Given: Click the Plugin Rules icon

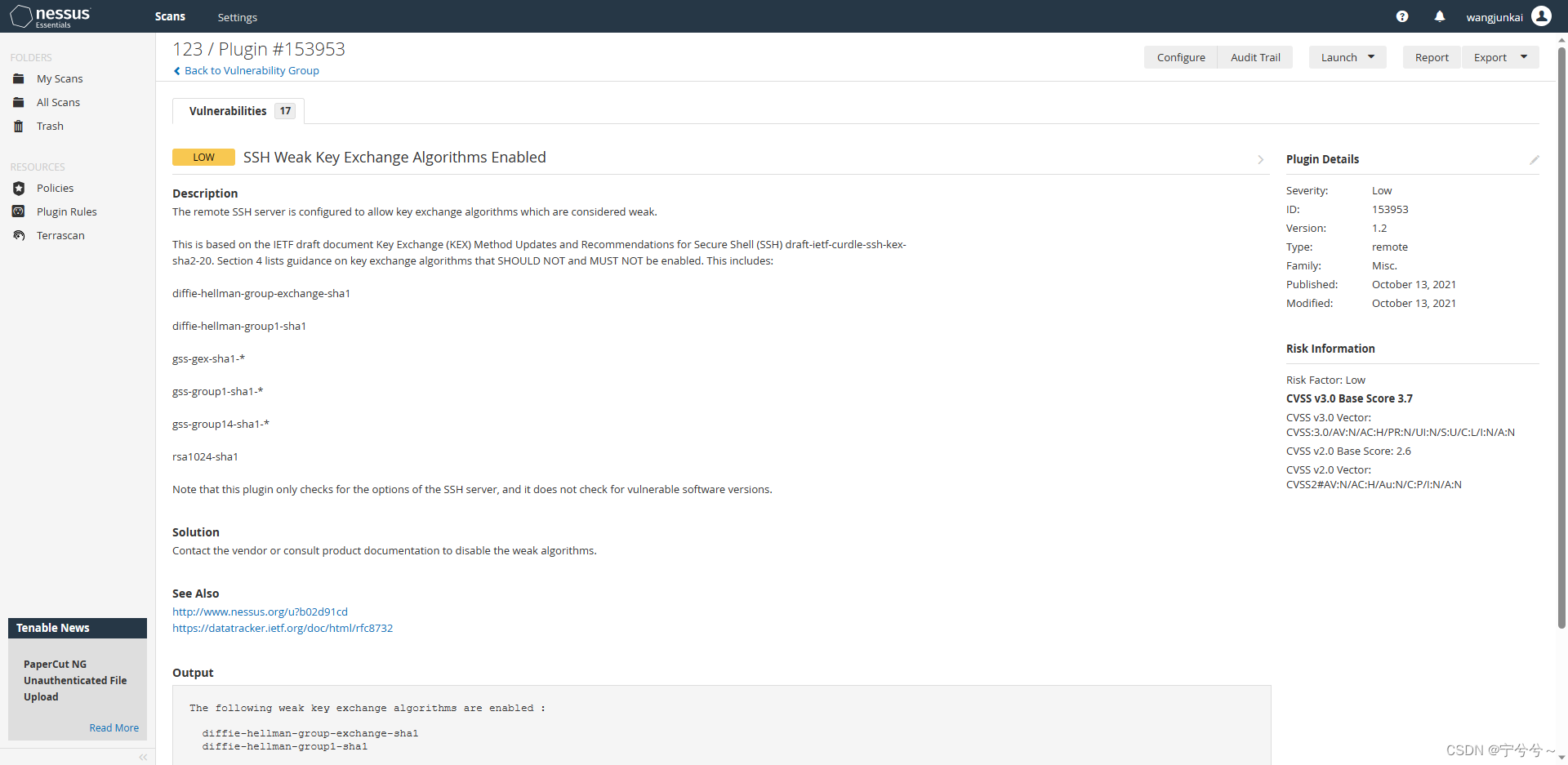Looking at the screenshot, I should coord(19,211).
